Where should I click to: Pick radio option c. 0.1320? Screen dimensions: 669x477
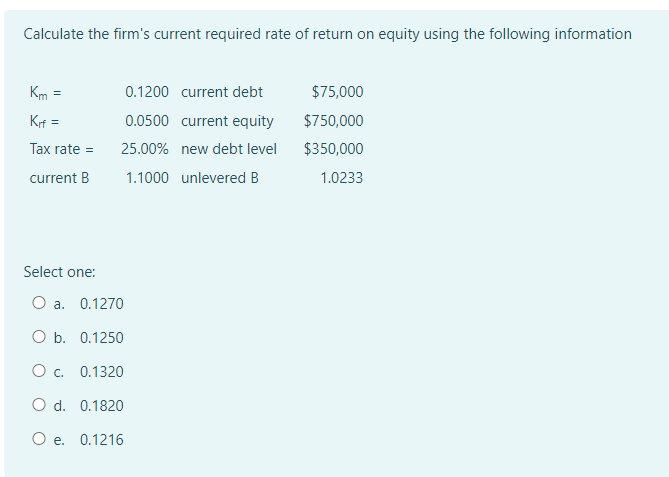39,370
